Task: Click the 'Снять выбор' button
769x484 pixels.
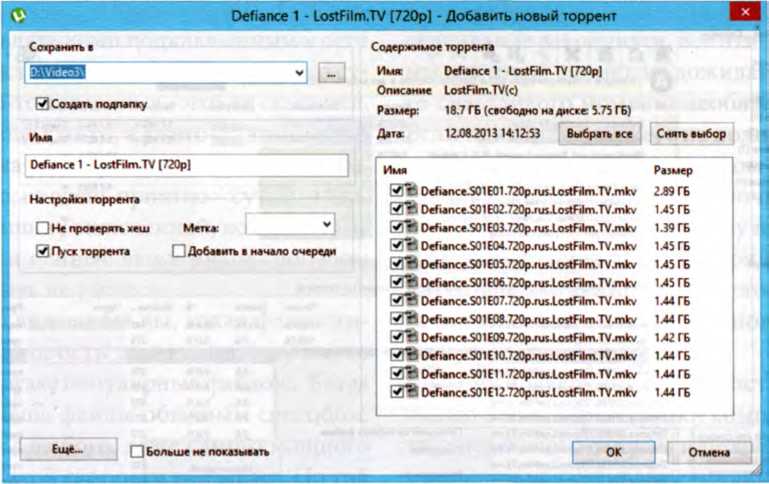Action: point(692,133)
